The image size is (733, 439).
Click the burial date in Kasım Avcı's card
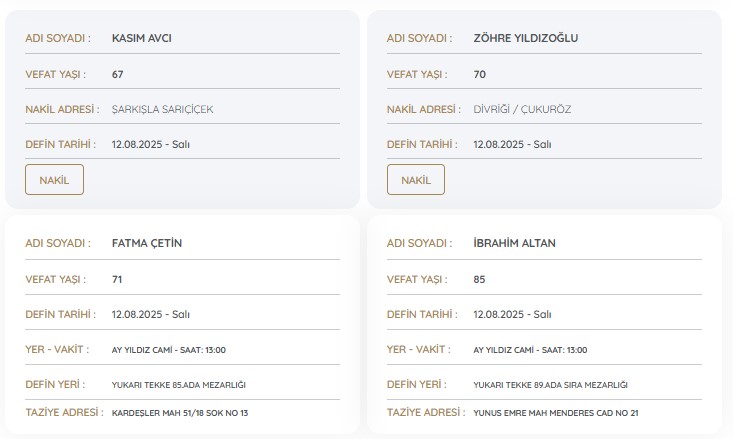[x=150, y=145]
